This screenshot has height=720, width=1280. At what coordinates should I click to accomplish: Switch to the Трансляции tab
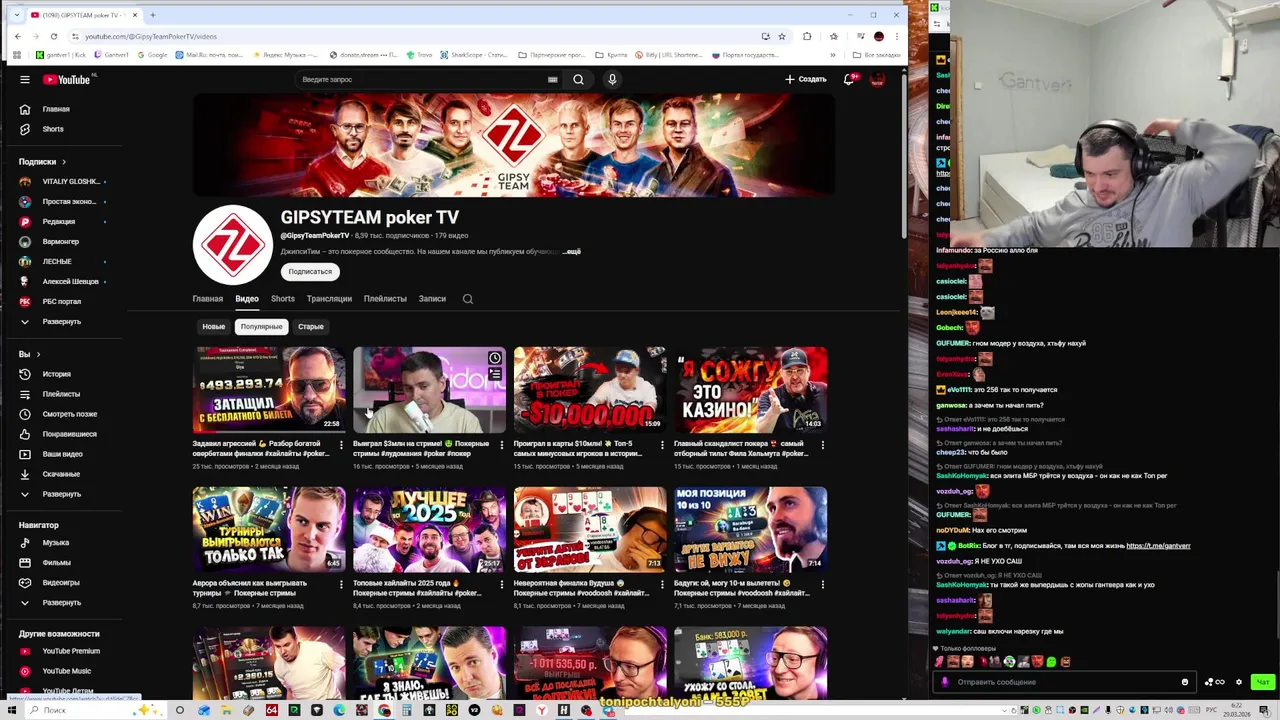[x=329, y=299]
